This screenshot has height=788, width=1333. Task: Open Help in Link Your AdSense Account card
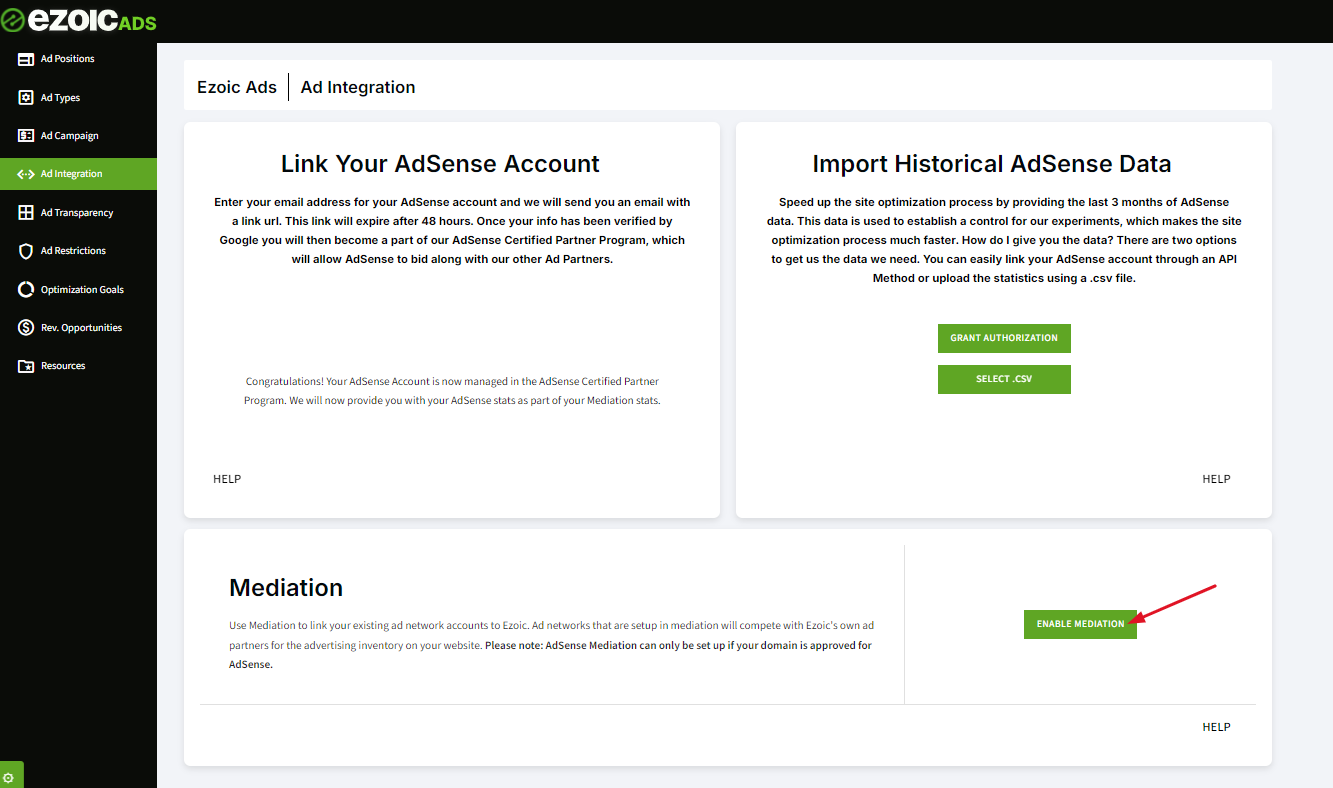pyautogui.click(x=227, y=479)
